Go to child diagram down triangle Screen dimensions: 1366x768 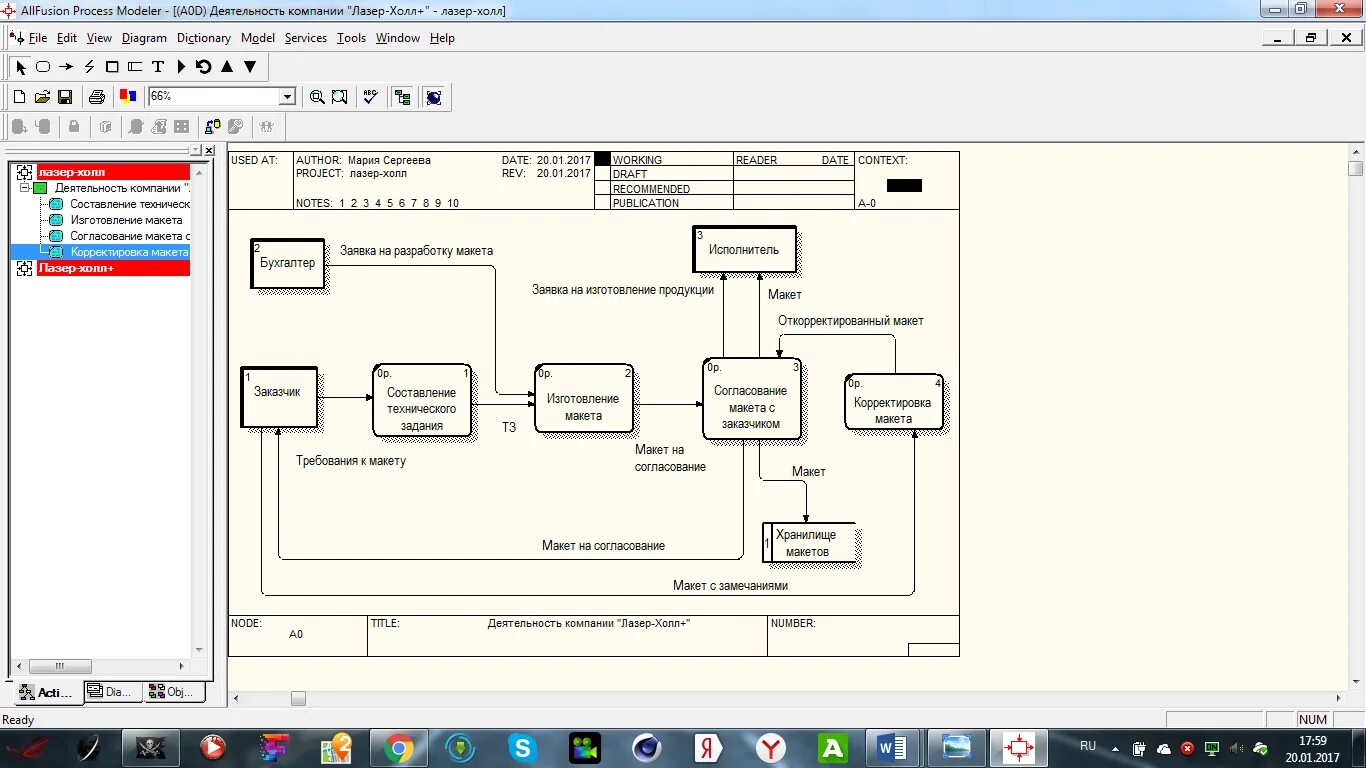(250, 67)
